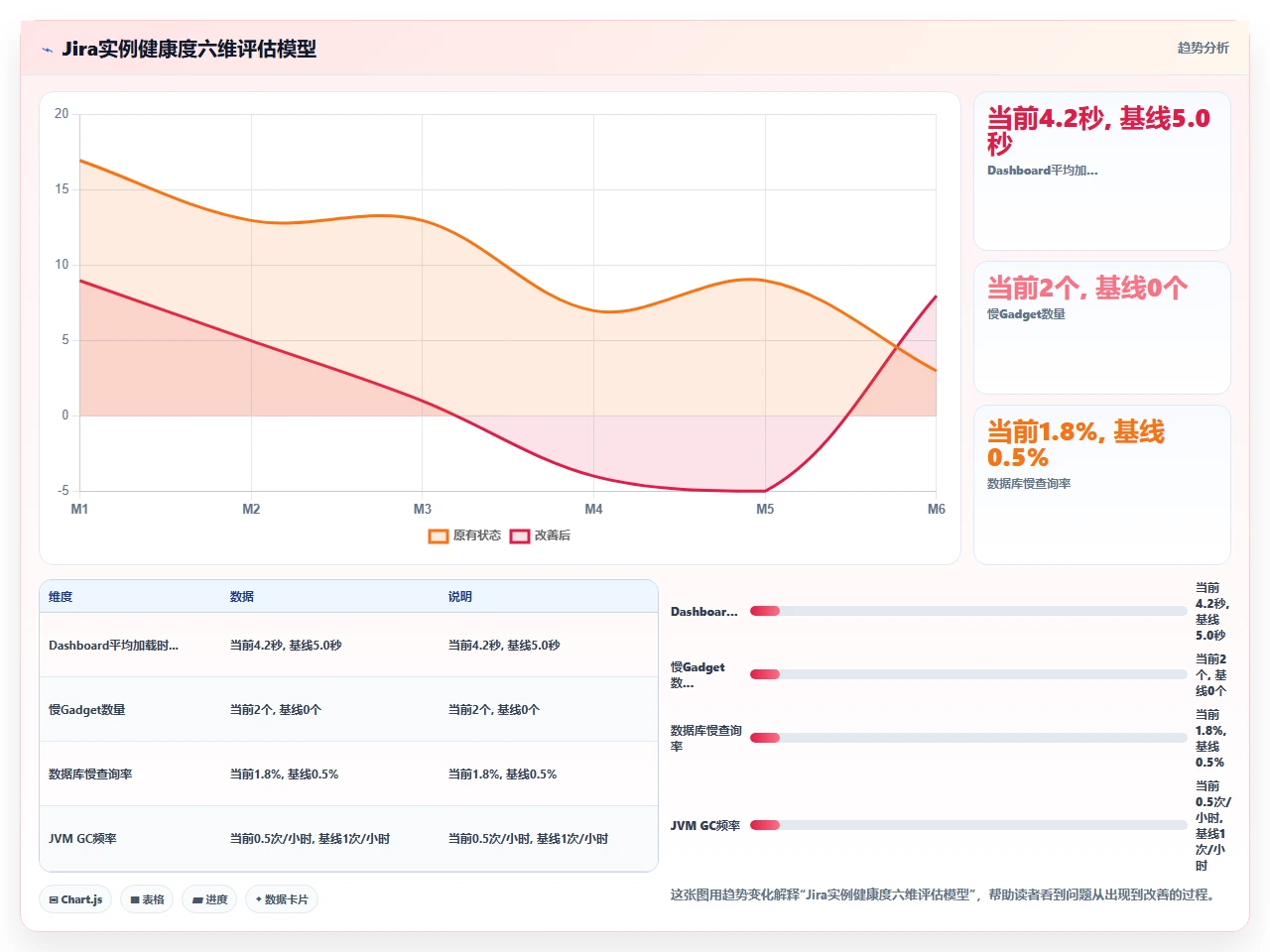Click the M1 x-axis label
Screen dimensions: 1270x952
click(x=79, y=509)
